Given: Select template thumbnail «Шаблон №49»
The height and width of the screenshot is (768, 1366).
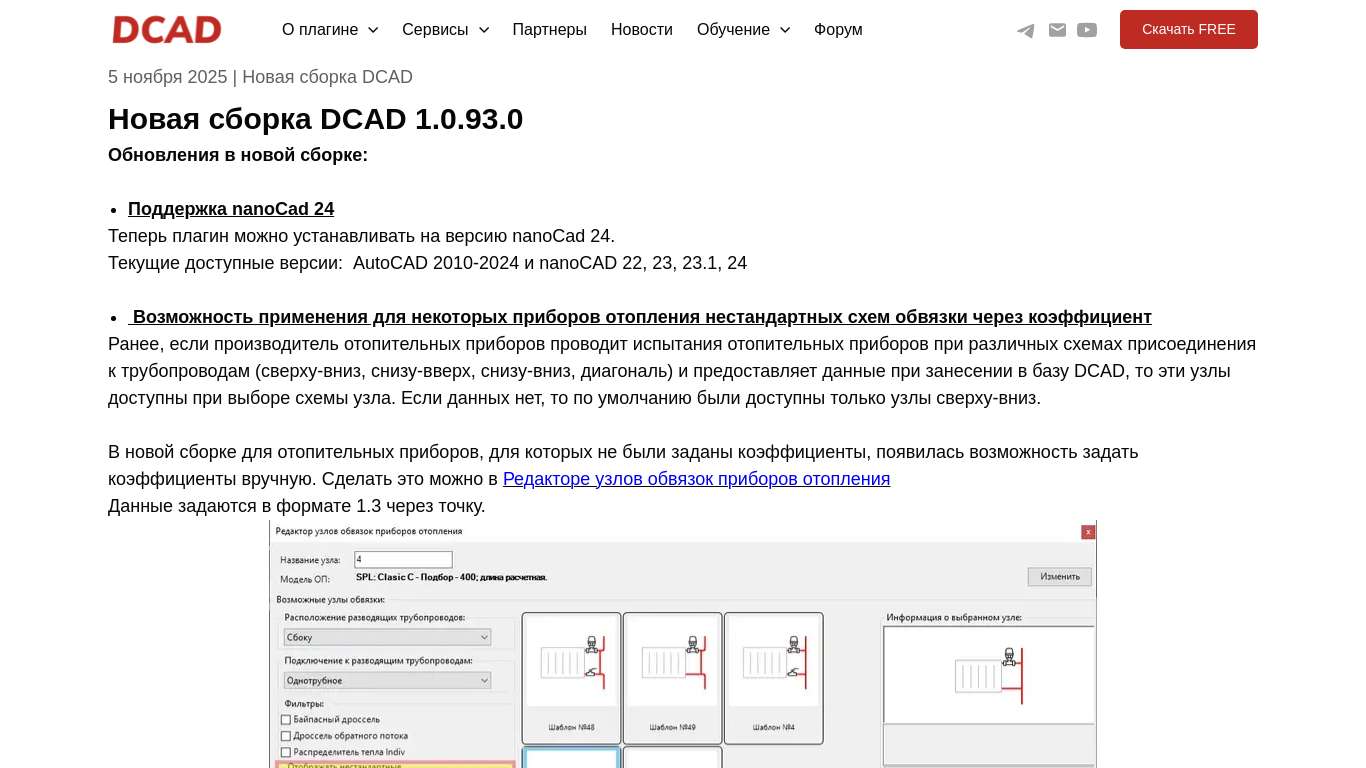Looking at the screenshot, I should tap(672, 678).
